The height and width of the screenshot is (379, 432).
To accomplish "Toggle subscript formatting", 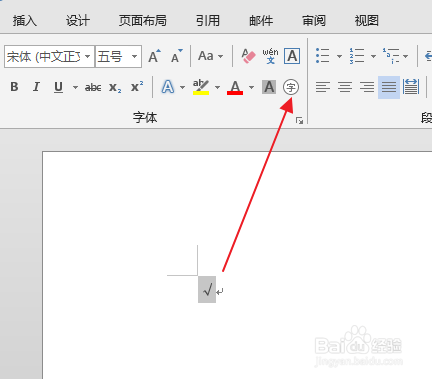I will point(115,87).
